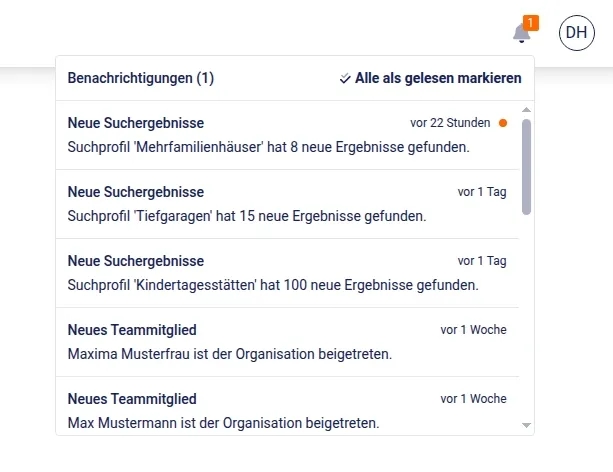Click the notification list scrollbar thumb

point(527,165)
